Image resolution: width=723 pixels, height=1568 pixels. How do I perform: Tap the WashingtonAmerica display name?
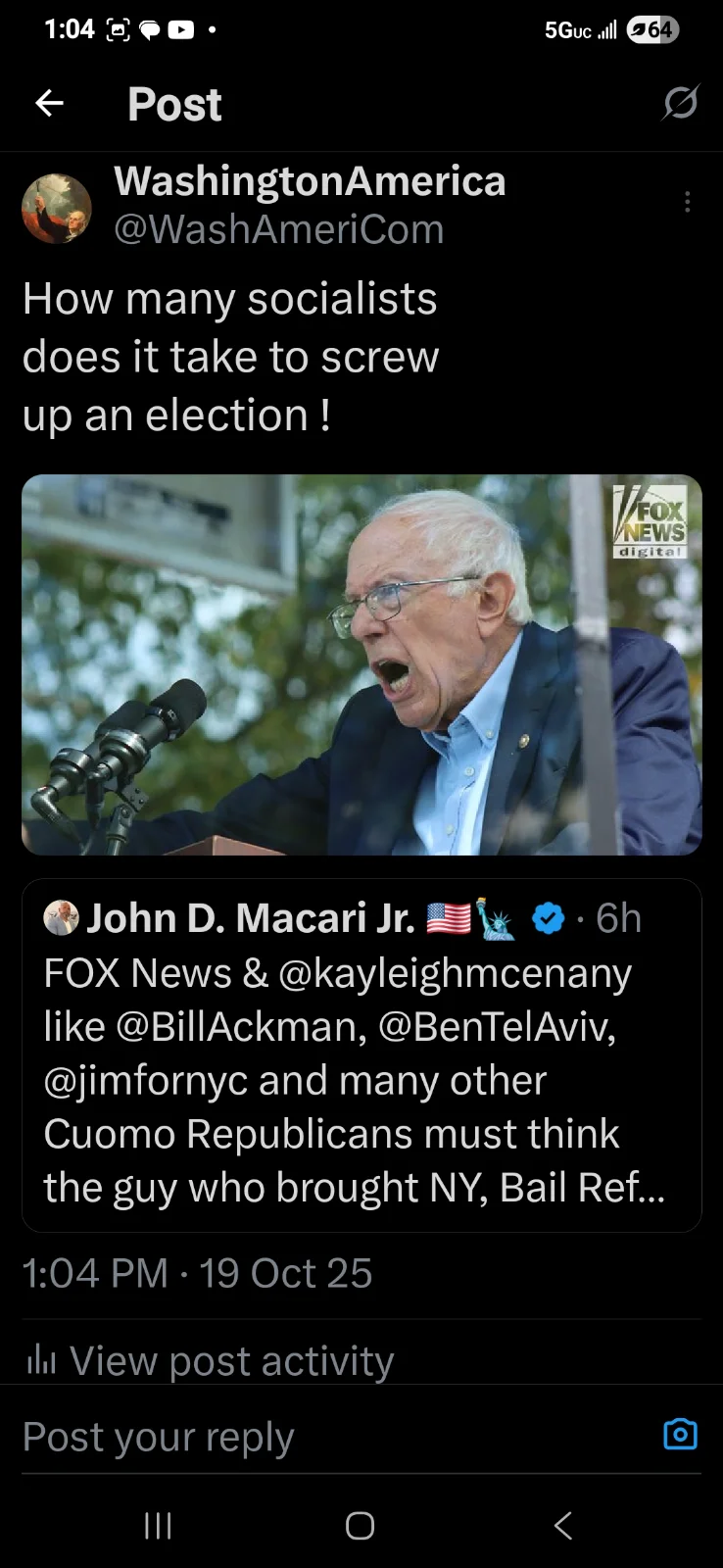click(x=310, y=181)
